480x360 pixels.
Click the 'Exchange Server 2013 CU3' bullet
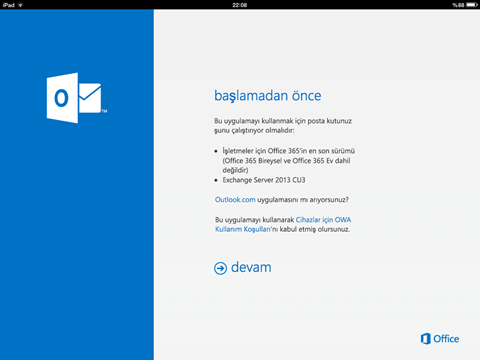click(264, 180)
